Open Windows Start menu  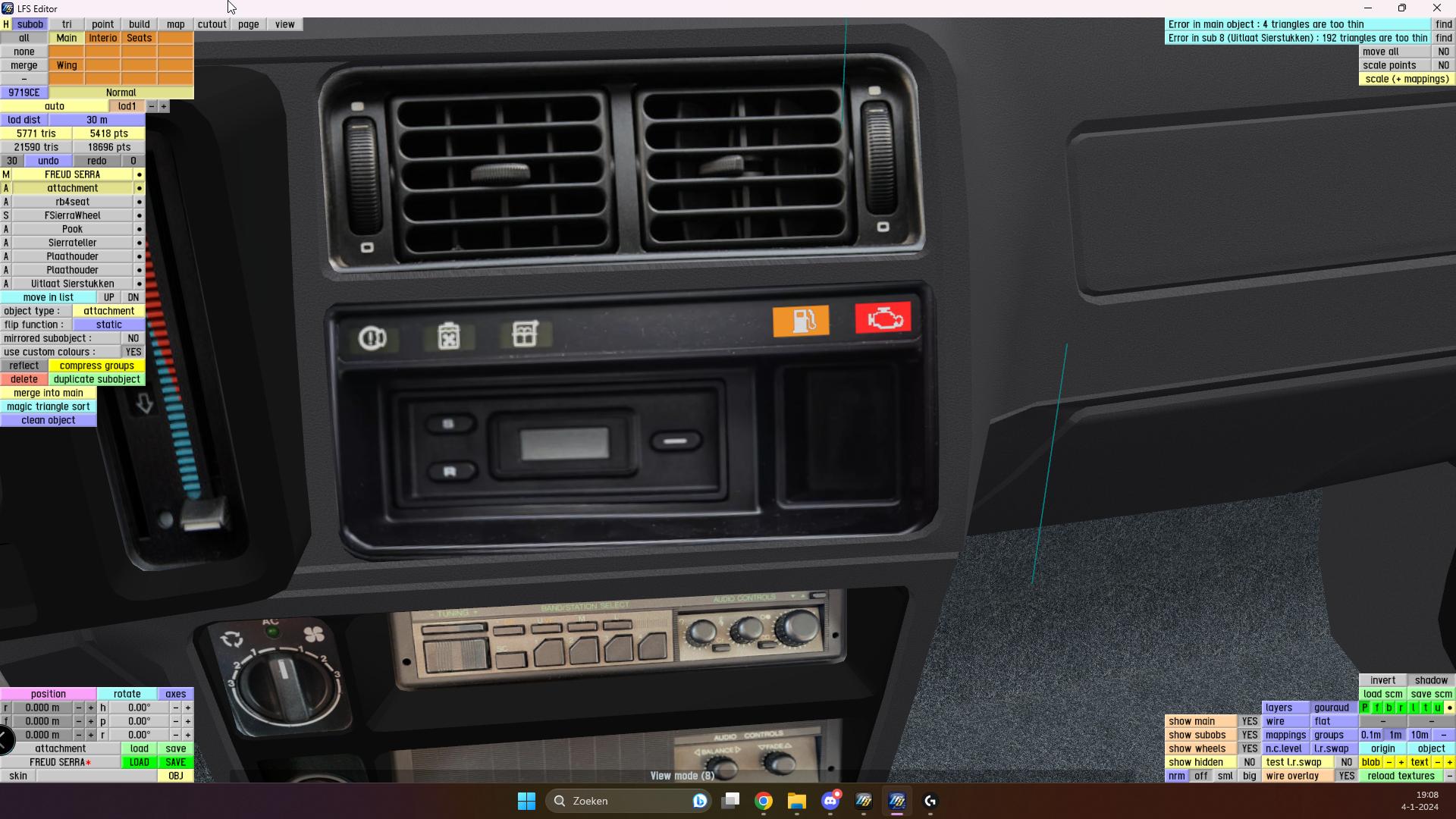point(526,801)
